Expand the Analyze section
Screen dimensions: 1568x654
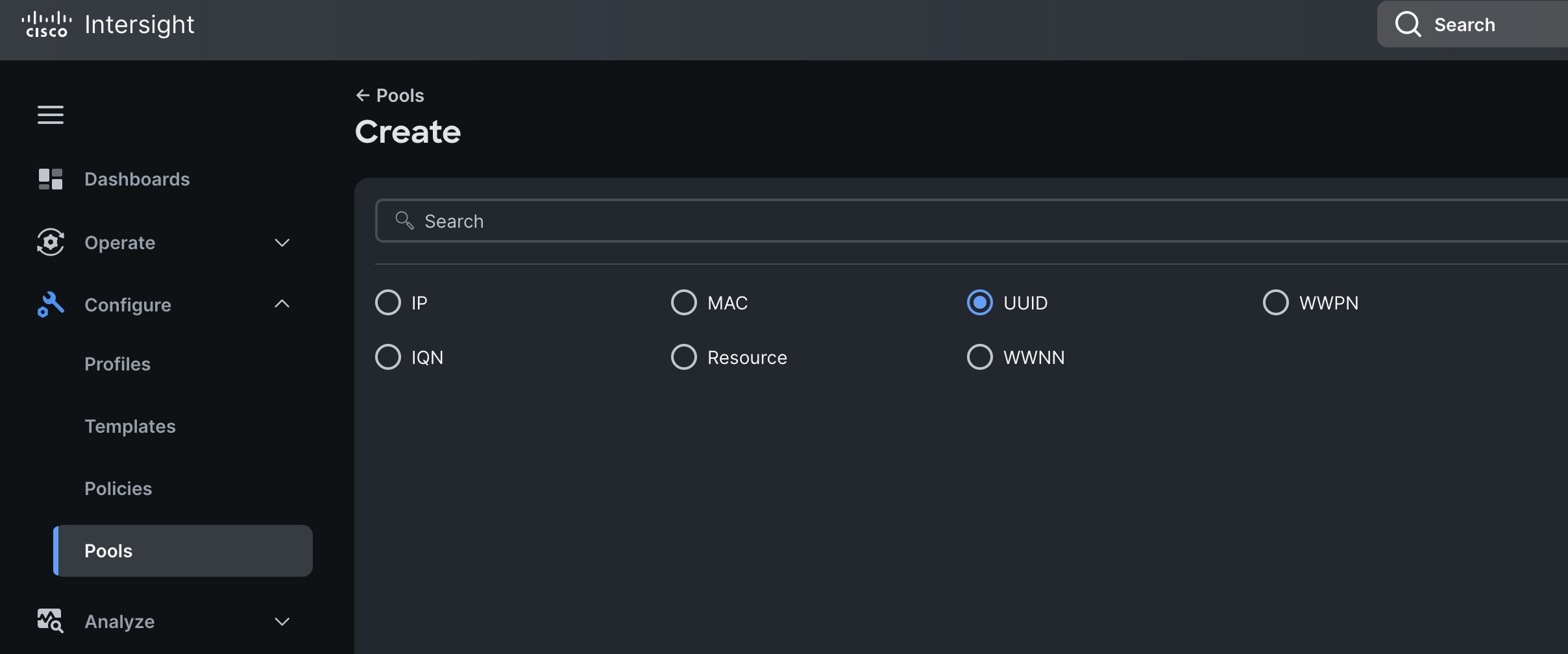(282, 621)
